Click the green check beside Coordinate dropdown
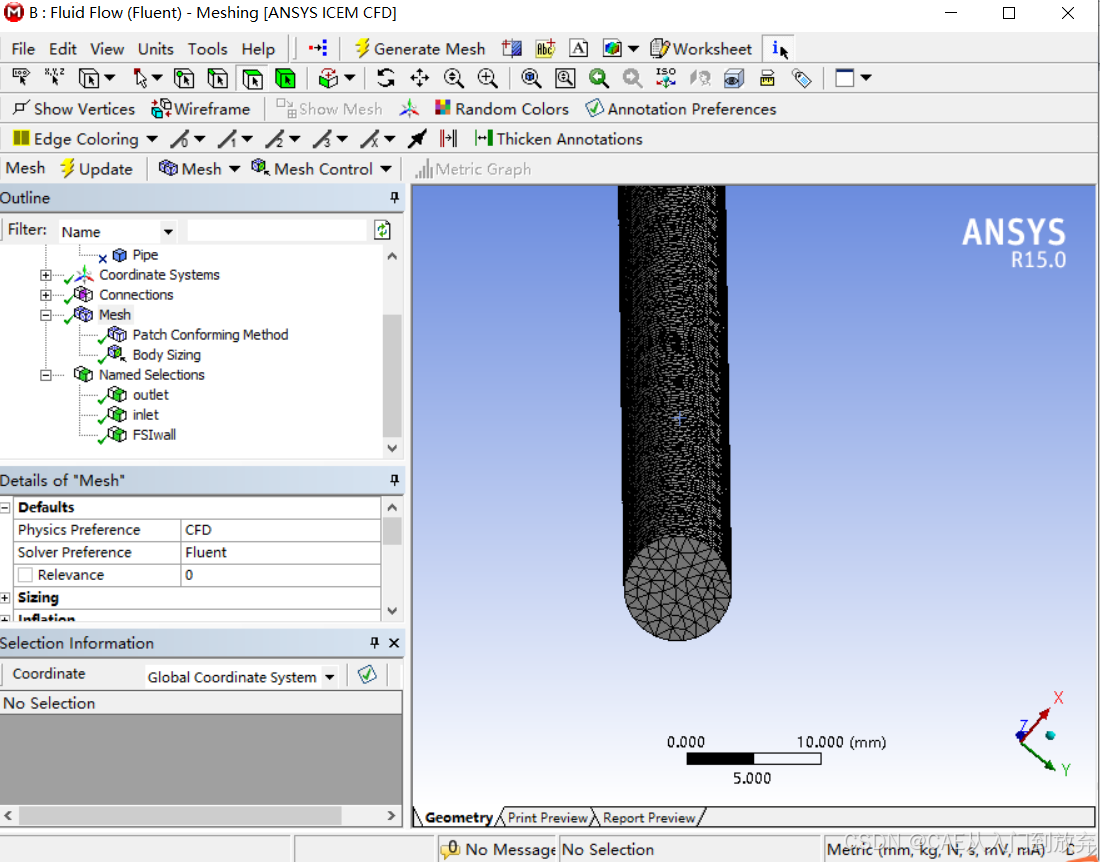 click(367, 675)
